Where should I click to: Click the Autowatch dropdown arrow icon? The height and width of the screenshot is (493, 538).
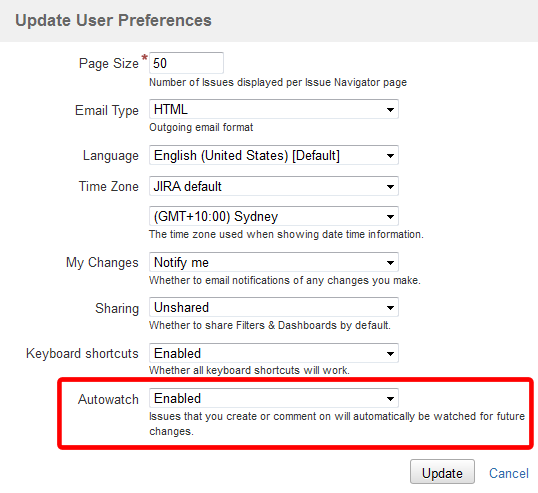(x=390, y=399)
